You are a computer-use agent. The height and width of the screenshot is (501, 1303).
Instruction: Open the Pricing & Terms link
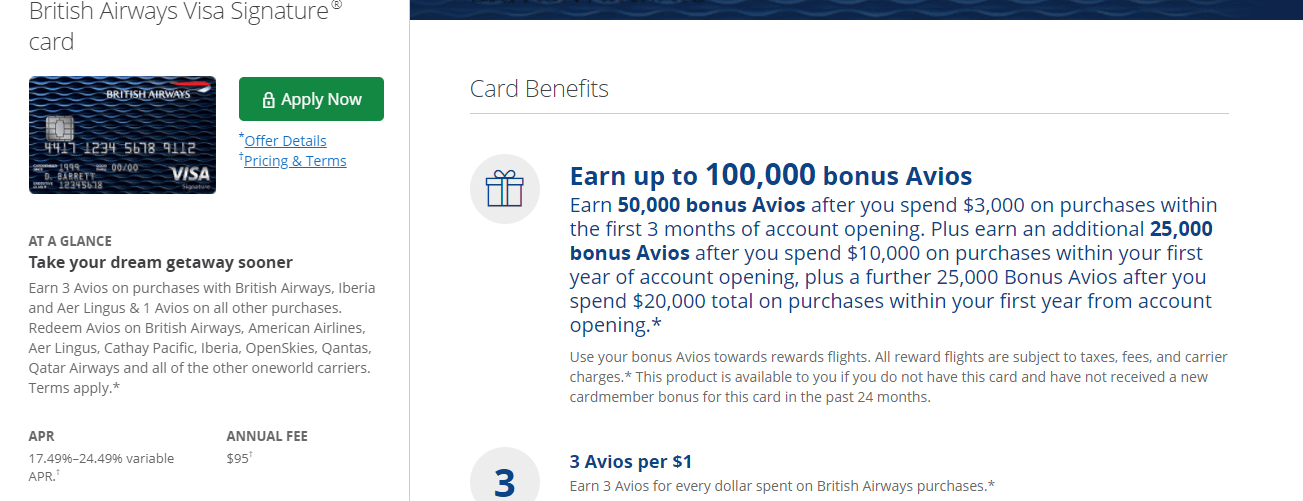pos(295,160)
